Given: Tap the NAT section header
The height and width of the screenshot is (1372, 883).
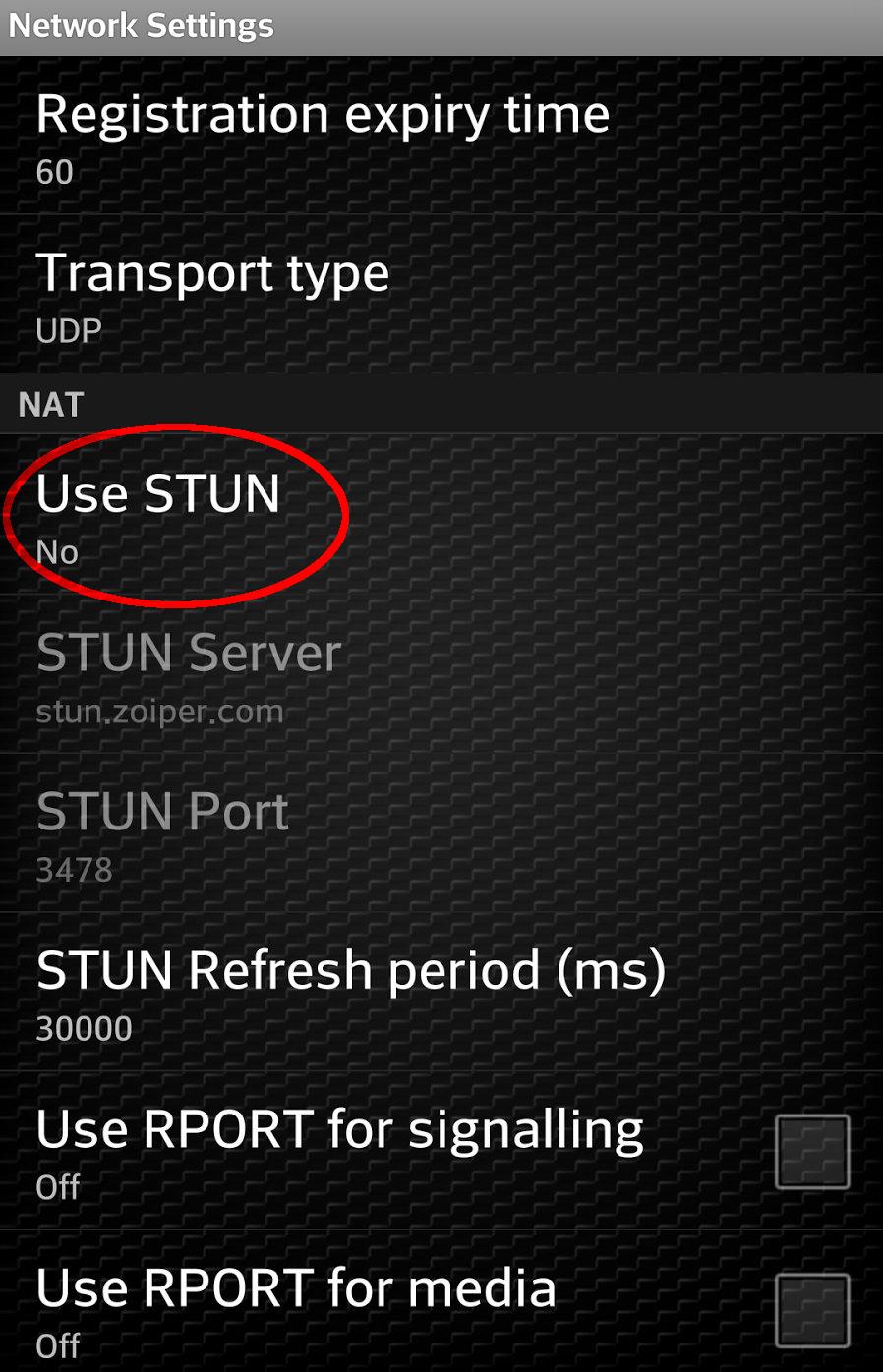Looking at the screenshot, I should click(441, 404).
